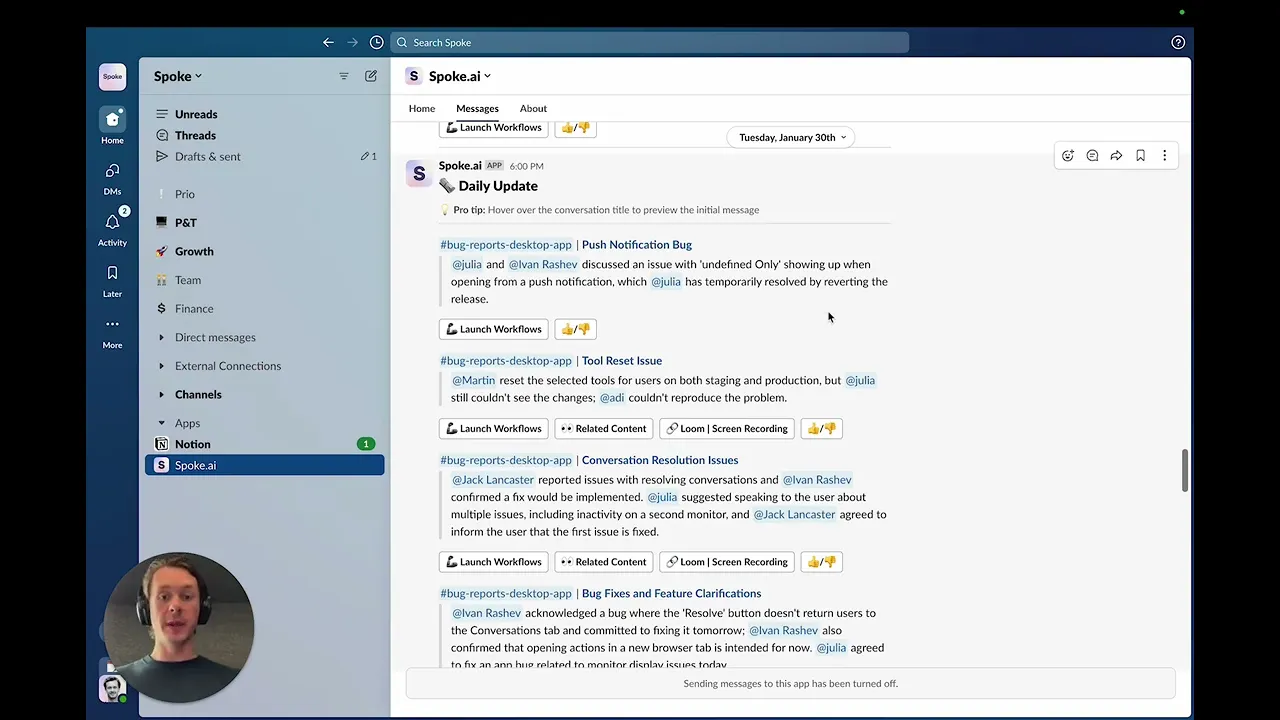This screenshot has height=720, width=1280.
Task: Click the user avatar at bottom left
Action: pyautogui.click(x=112, y=688)
